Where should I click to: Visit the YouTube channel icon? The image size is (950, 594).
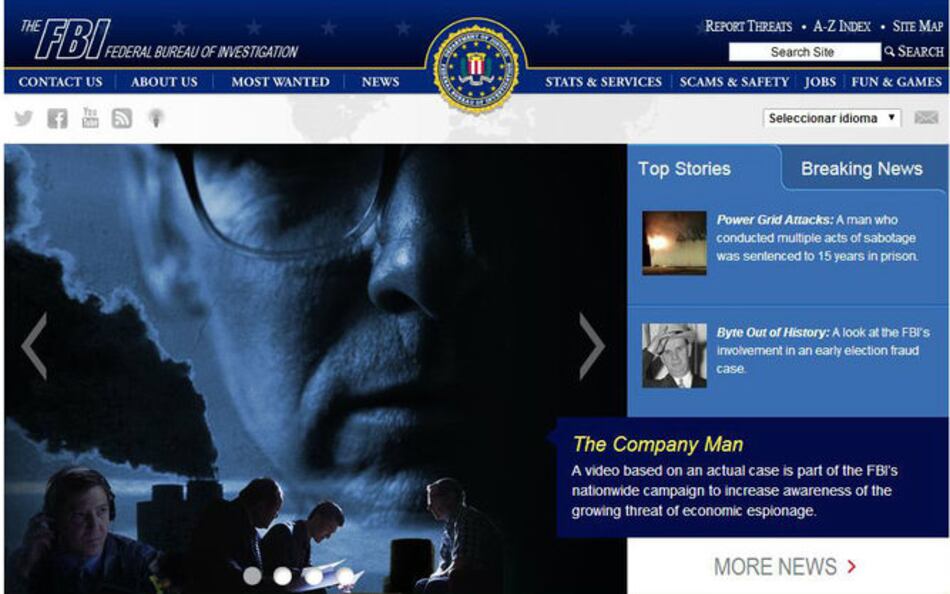click(90, 118)
